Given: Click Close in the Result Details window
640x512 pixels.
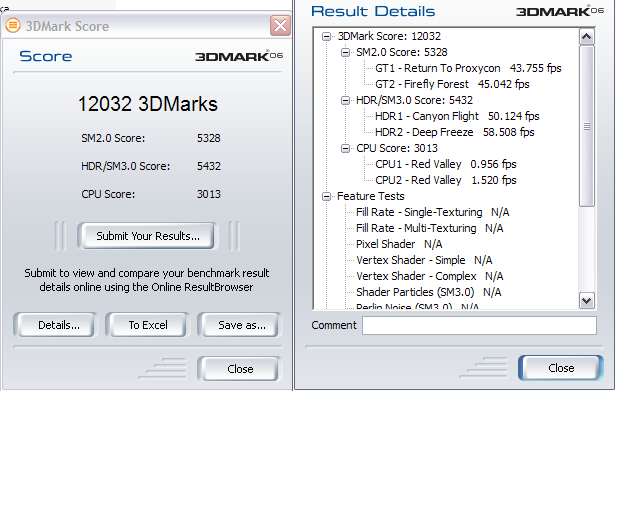Looking at the screenshot, I should click(561, 368).
